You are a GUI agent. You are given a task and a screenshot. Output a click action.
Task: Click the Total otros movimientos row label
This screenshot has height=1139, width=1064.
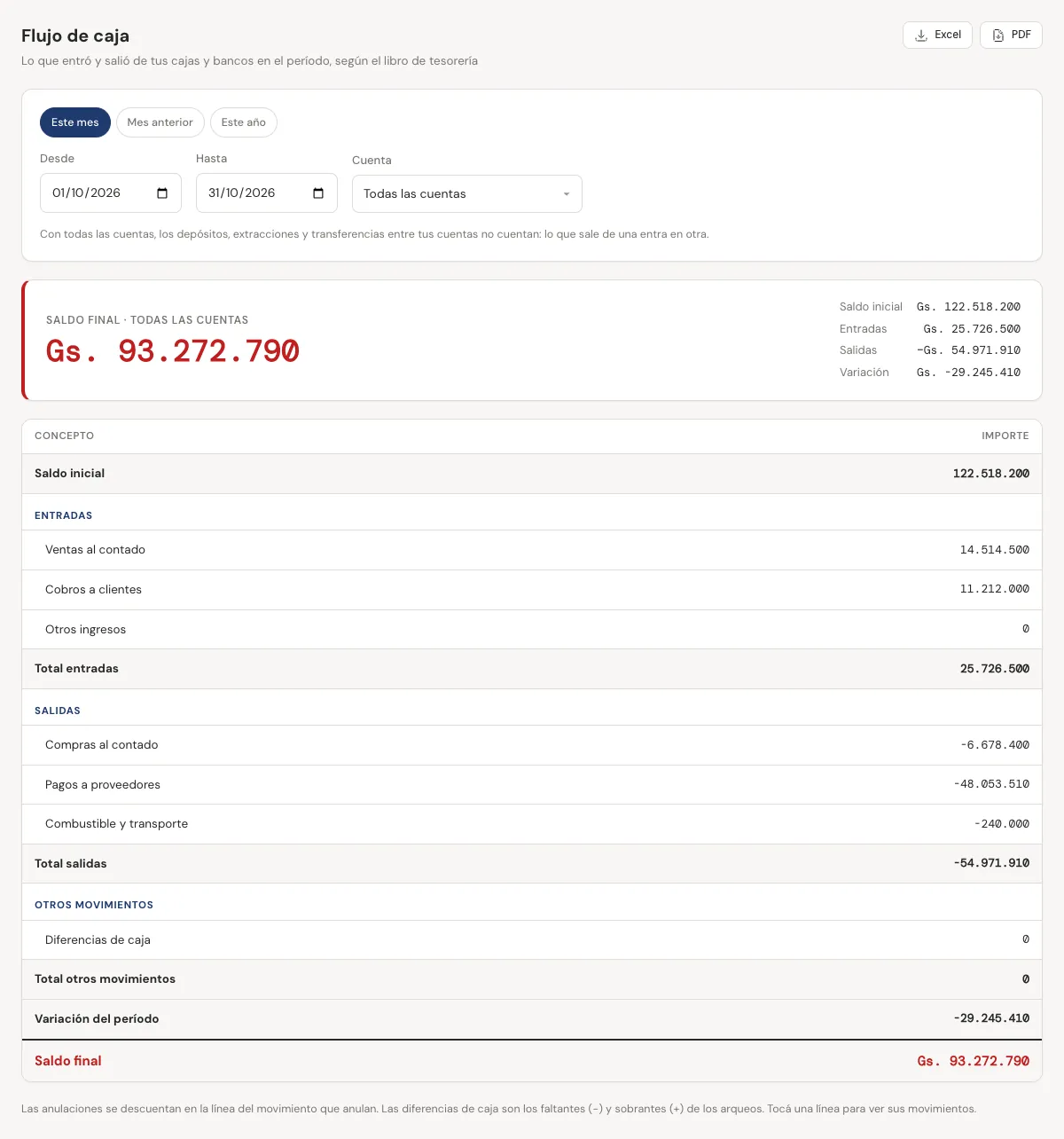(x=105, y=979)
